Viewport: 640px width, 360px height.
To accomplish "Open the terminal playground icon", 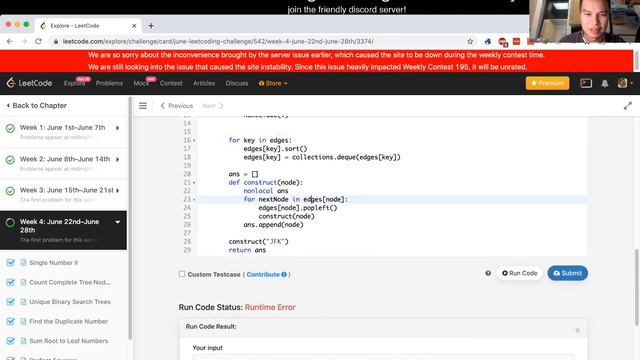I will pos(586,83).
